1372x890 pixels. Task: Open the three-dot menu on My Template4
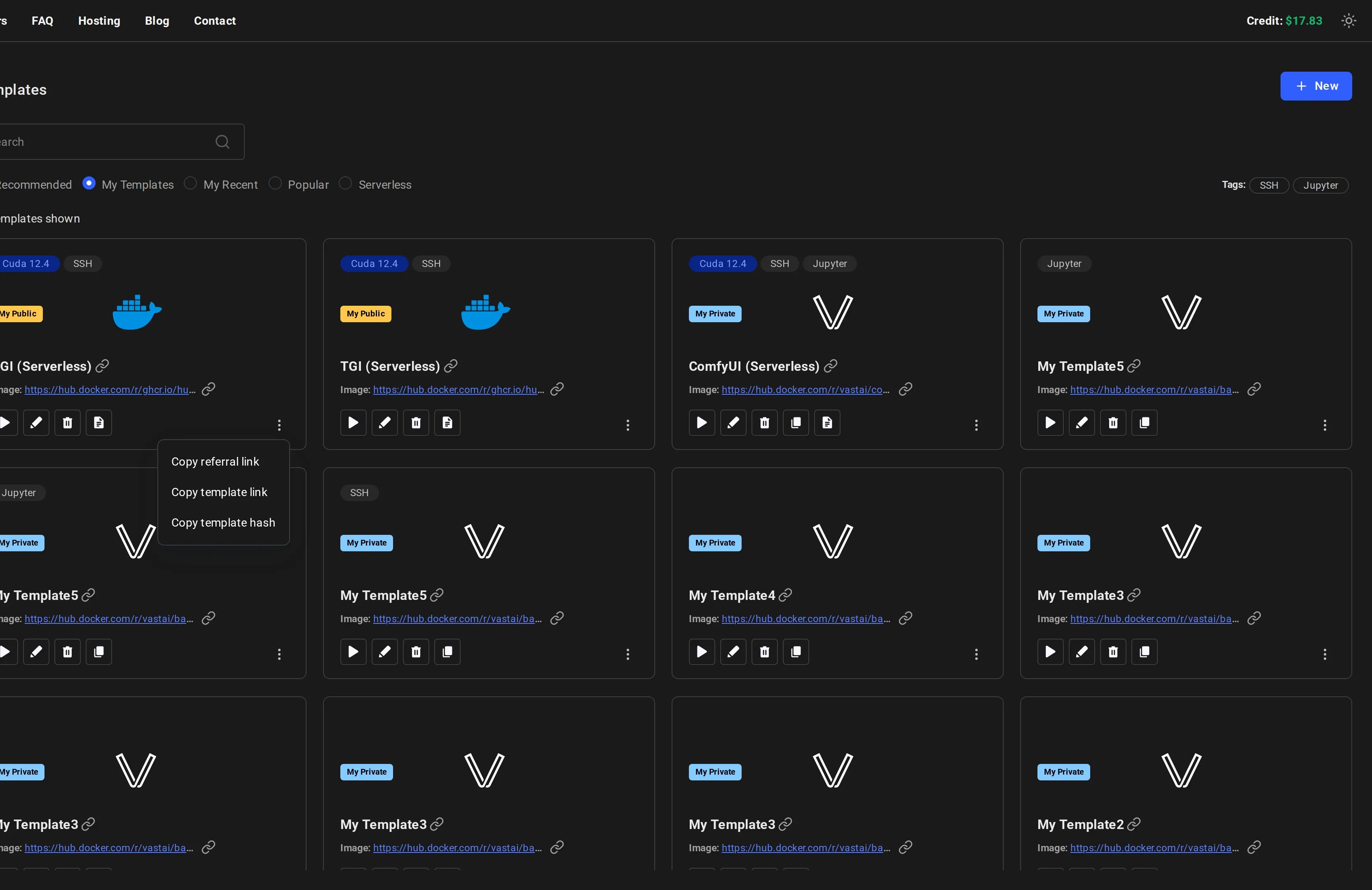tap(976, 654)
